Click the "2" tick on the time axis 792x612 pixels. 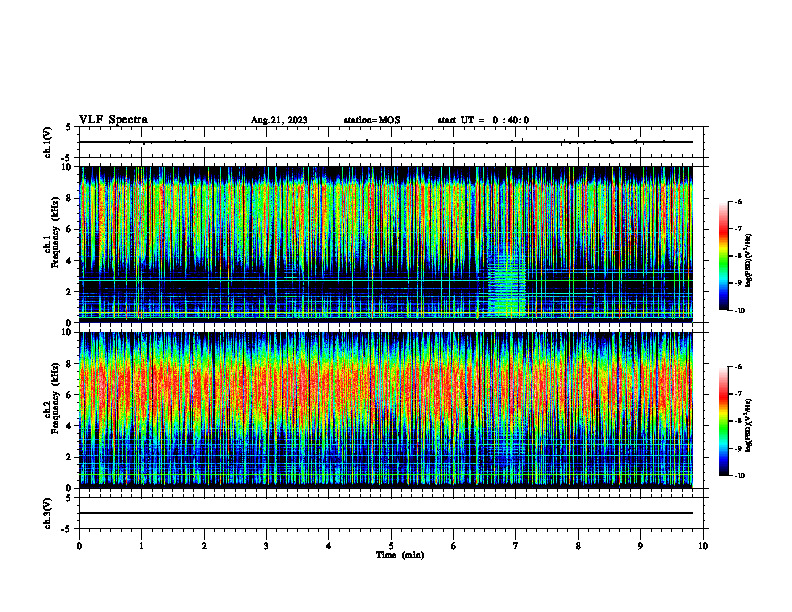point(204,546)
